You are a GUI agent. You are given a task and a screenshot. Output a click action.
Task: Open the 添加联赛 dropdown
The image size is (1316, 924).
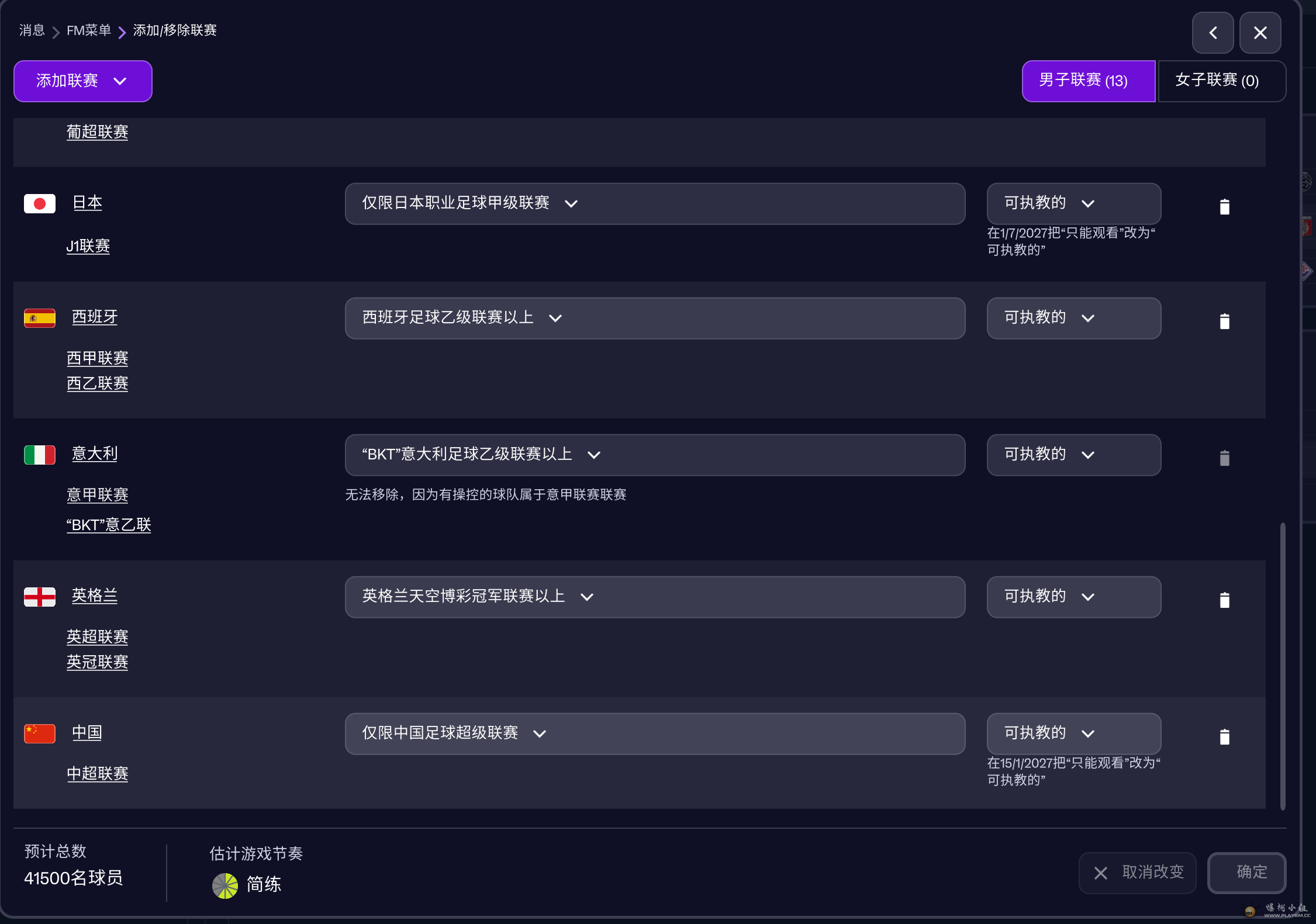click(82, 81)
